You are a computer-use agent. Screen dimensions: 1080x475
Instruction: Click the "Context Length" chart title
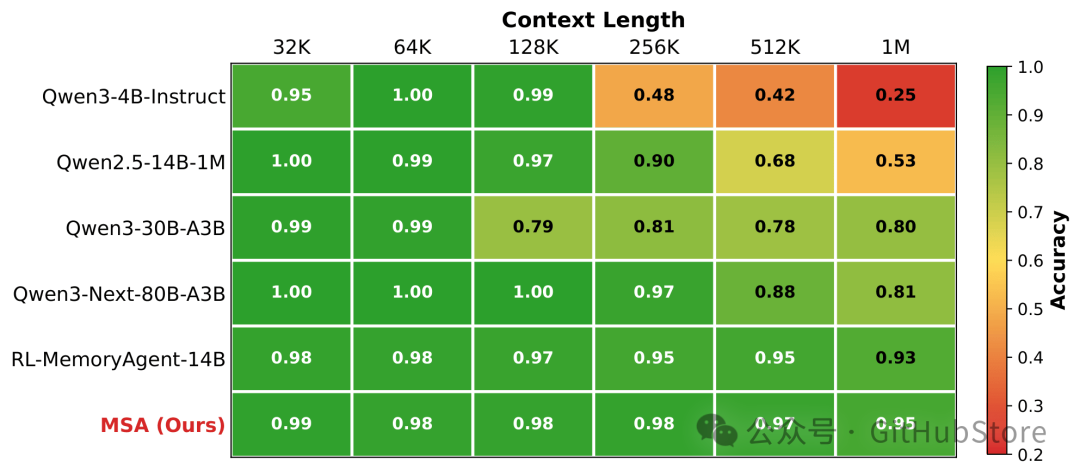tap(593, 19)
